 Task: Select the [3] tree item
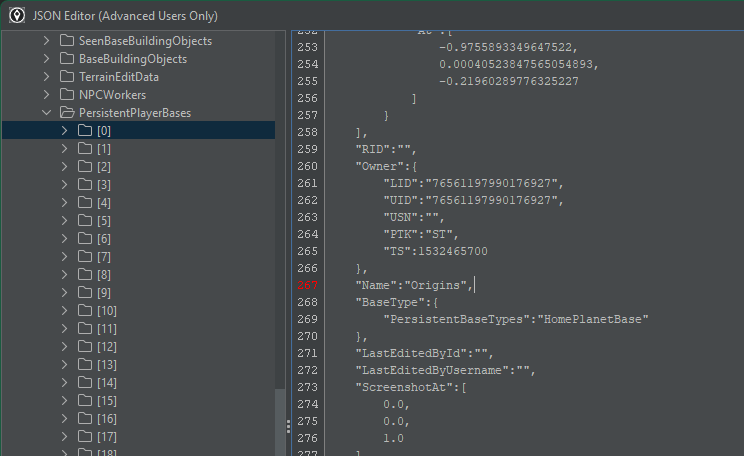(x=104, y=185)
